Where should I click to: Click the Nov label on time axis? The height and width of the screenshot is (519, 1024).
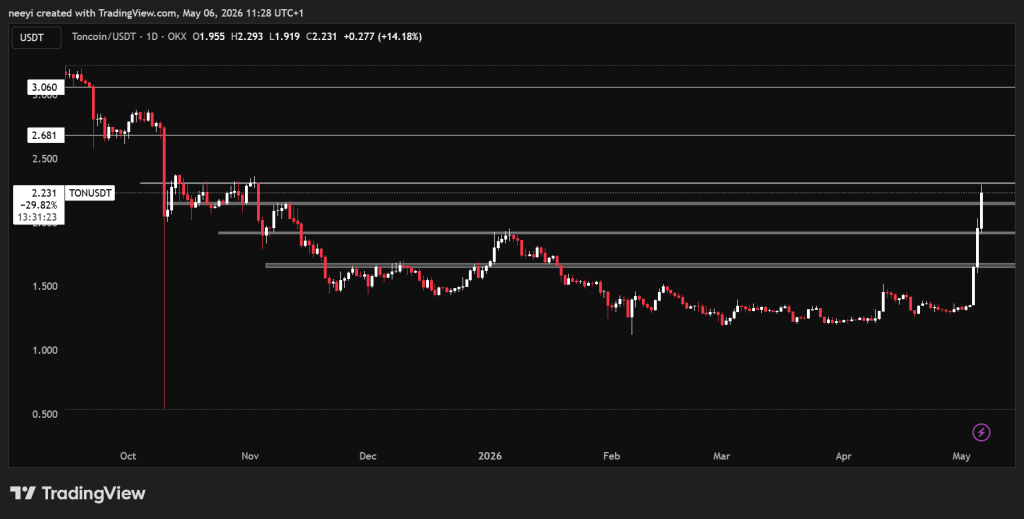[x=250, y=456]
